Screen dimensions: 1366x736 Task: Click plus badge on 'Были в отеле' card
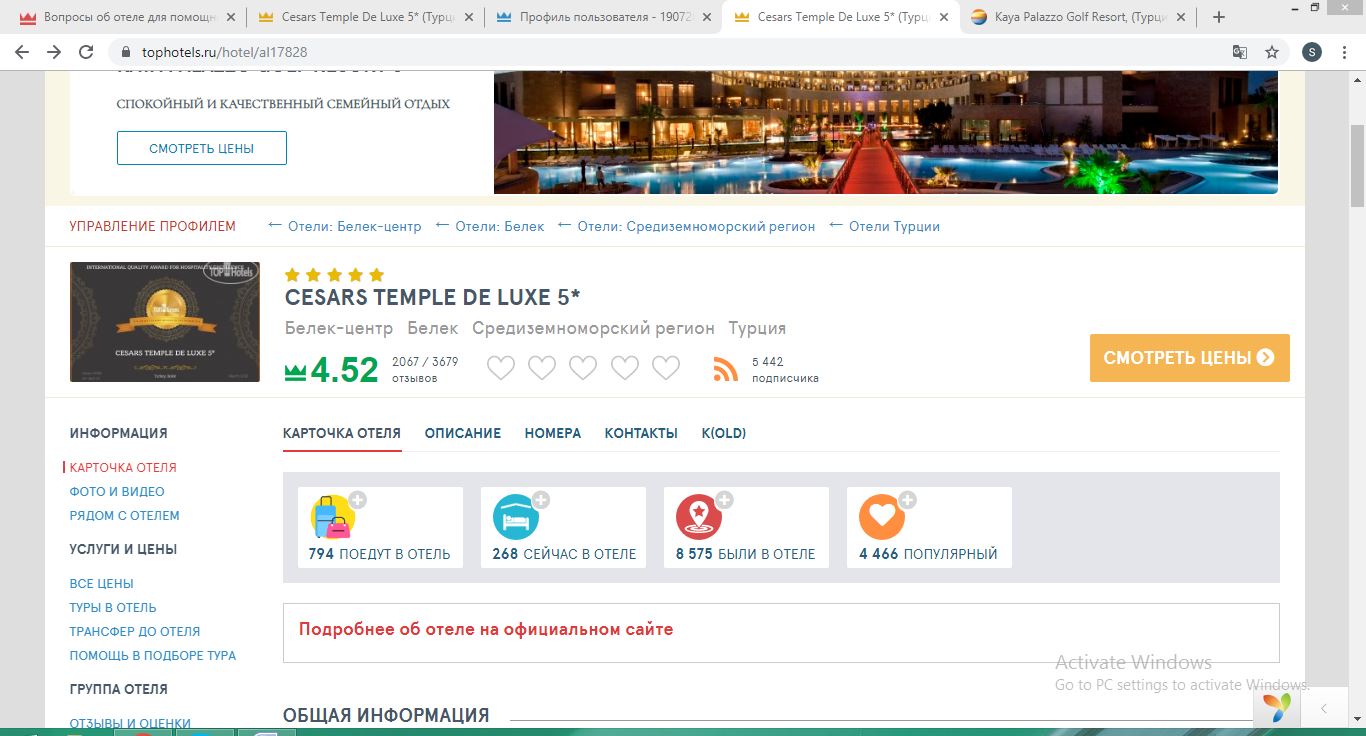(x=724, y=500)
